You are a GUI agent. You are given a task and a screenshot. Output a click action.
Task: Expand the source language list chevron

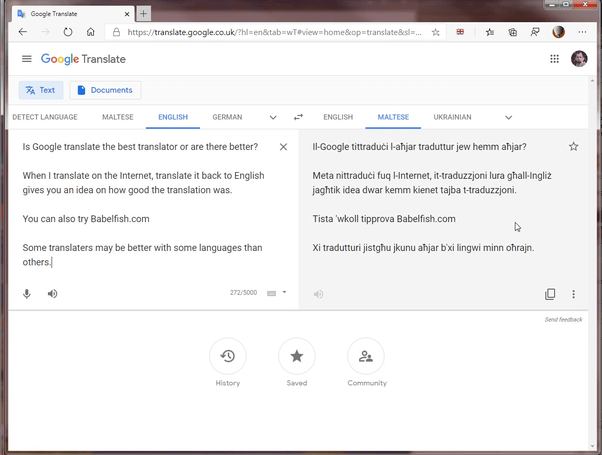[x=273, y=117]
